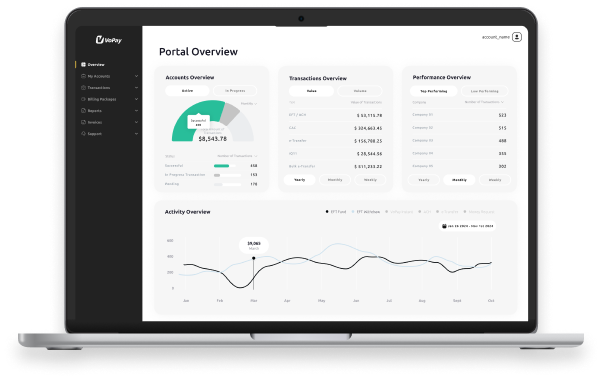Click the Bulk e-Transfer row label

click(302, 166)
